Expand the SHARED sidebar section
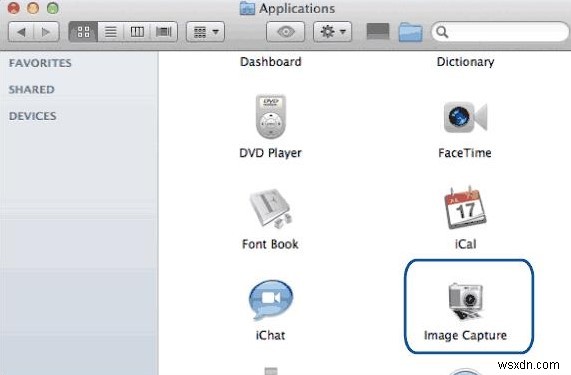 point(32,90)
